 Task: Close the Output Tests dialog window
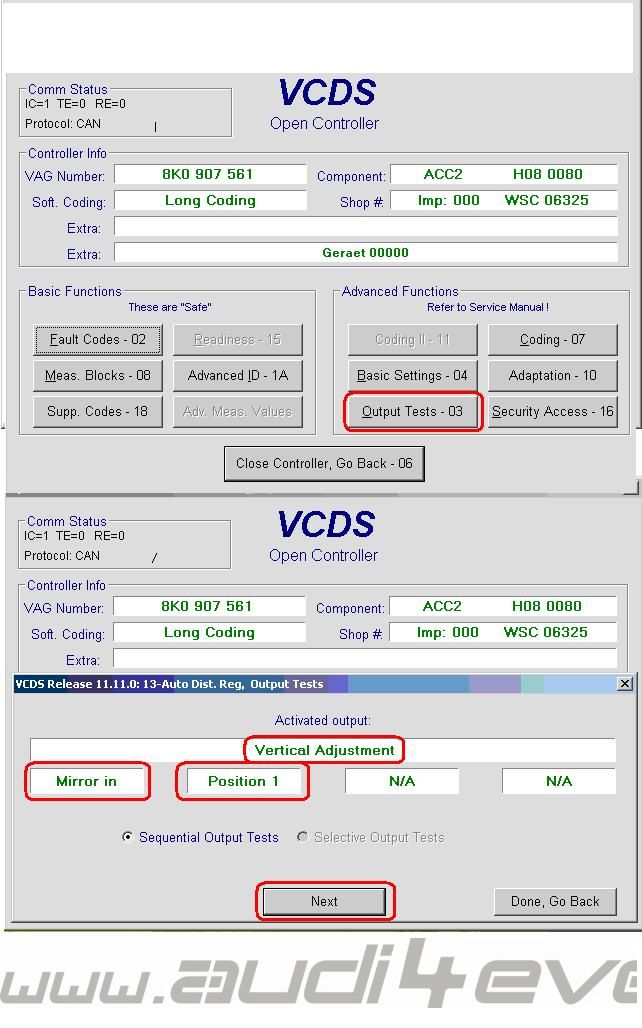[625, 684]
